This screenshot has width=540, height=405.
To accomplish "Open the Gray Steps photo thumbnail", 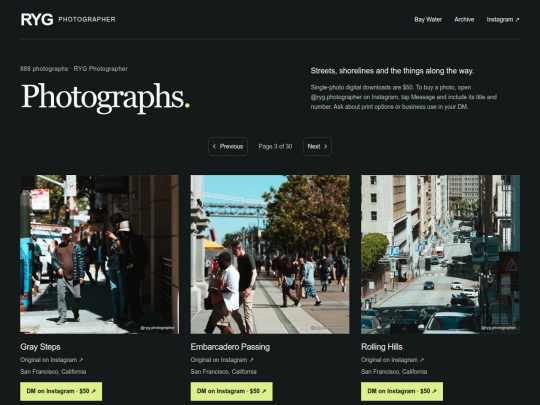I will pyautogui.click(x=100, y=255).
